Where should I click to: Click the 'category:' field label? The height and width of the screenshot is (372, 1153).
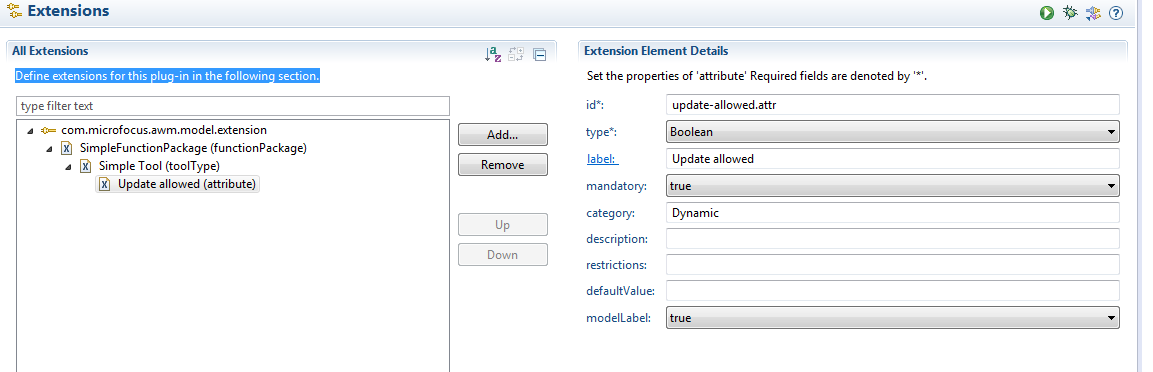(610, 212)
